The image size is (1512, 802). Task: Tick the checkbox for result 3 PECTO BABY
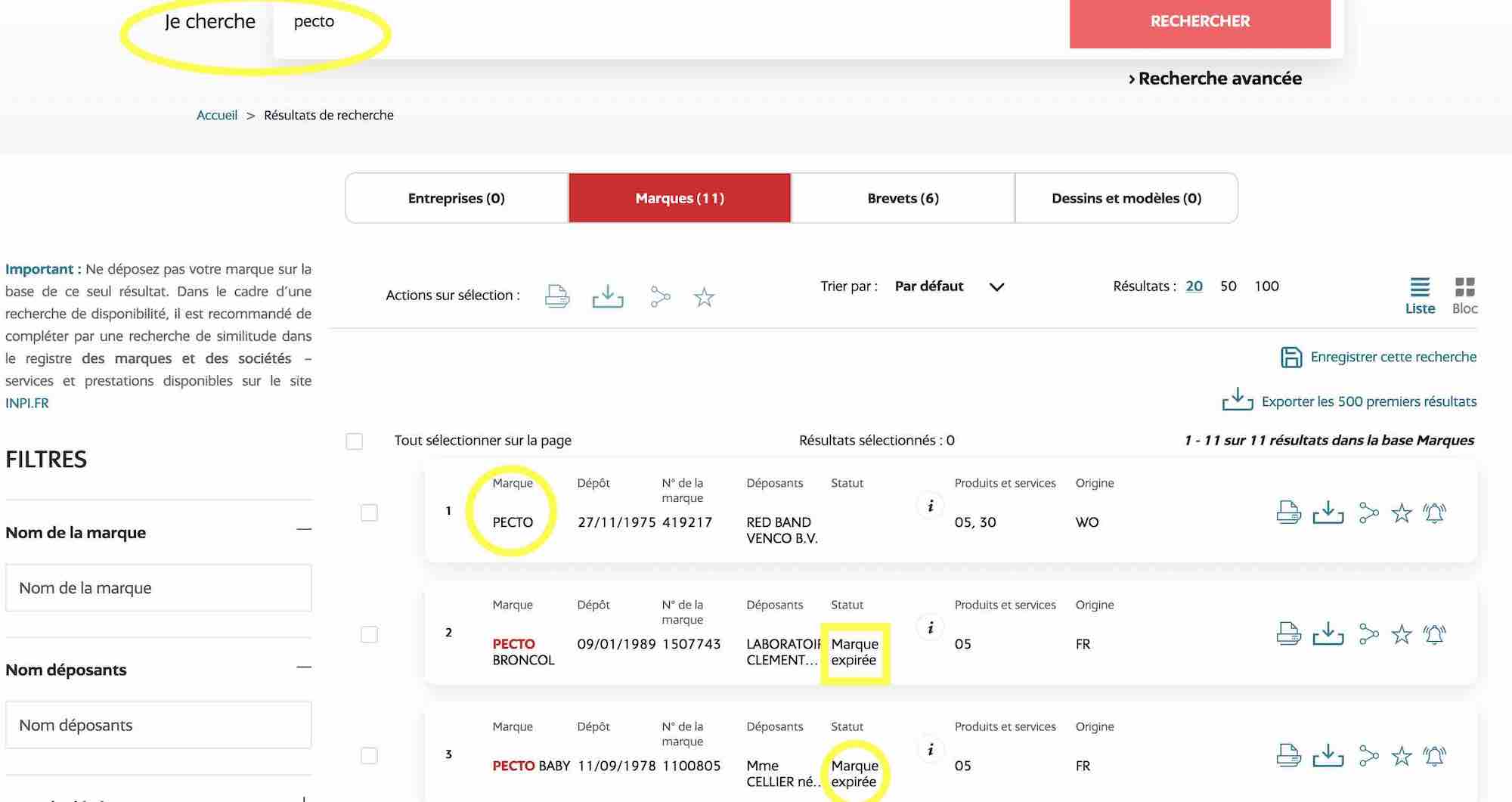tap(369, 756)
